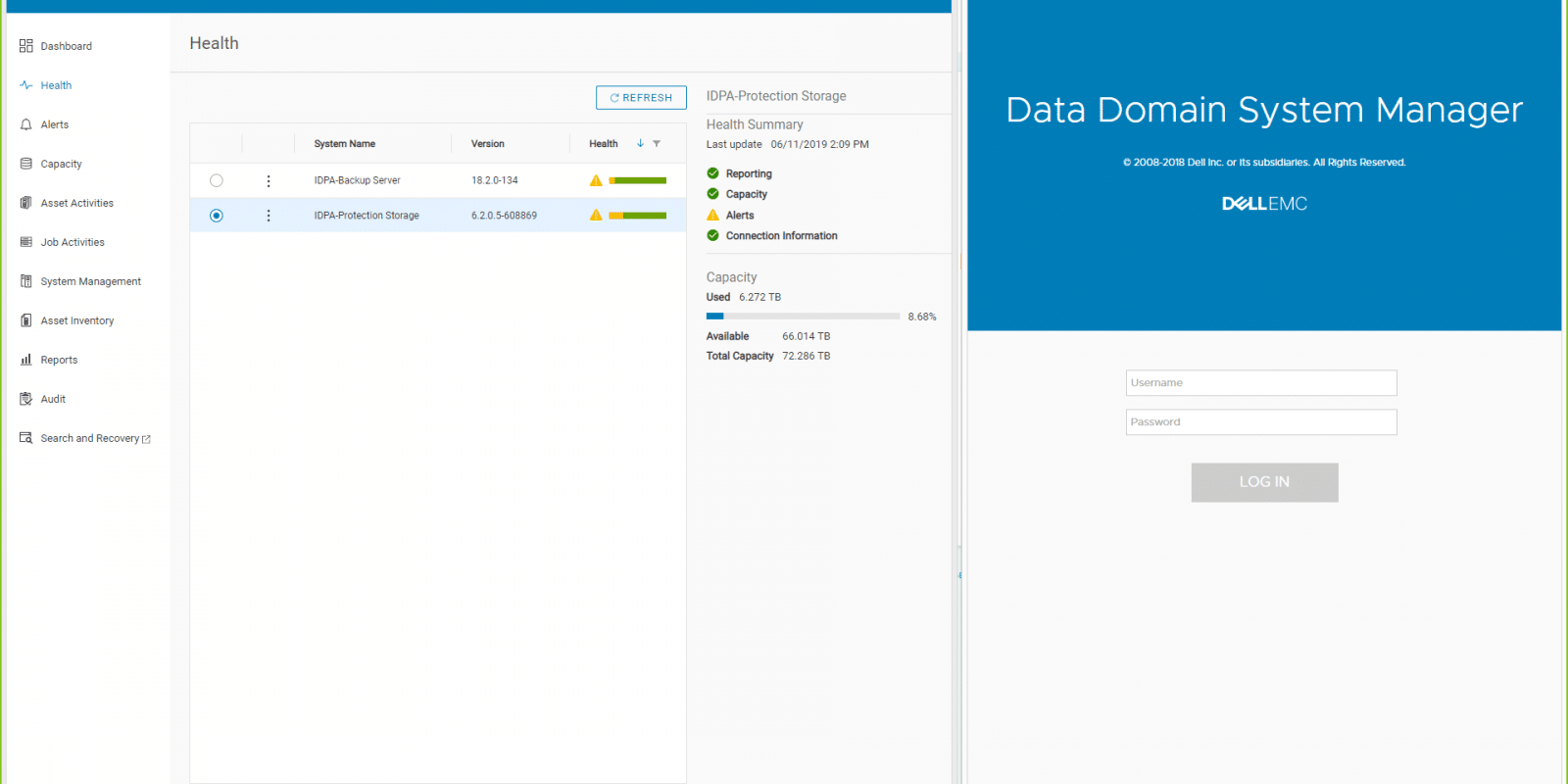Click the Health column filter icon

pos(657,144)
